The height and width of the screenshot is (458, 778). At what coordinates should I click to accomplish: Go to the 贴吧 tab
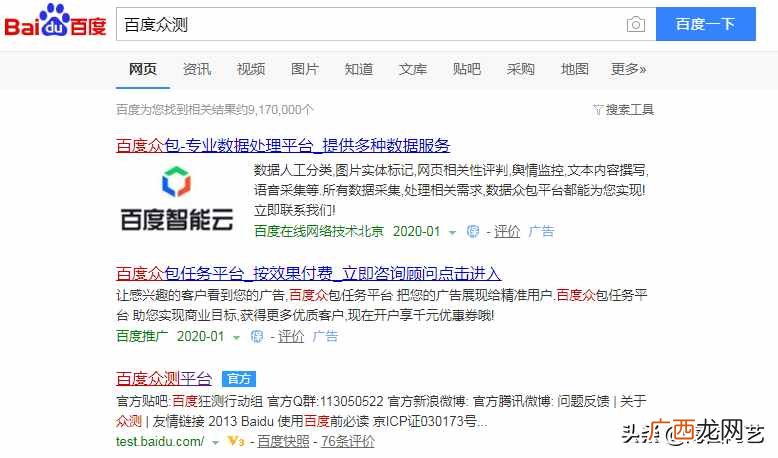(467, 69)
